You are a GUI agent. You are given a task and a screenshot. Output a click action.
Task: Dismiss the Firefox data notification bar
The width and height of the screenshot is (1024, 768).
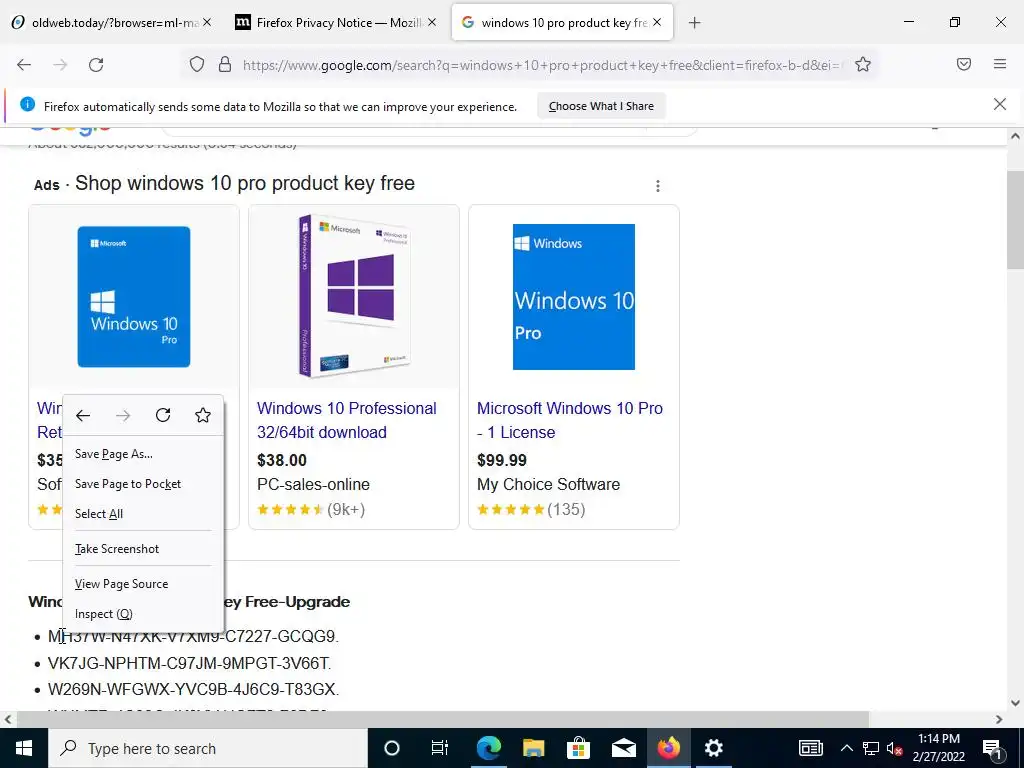1000,104
